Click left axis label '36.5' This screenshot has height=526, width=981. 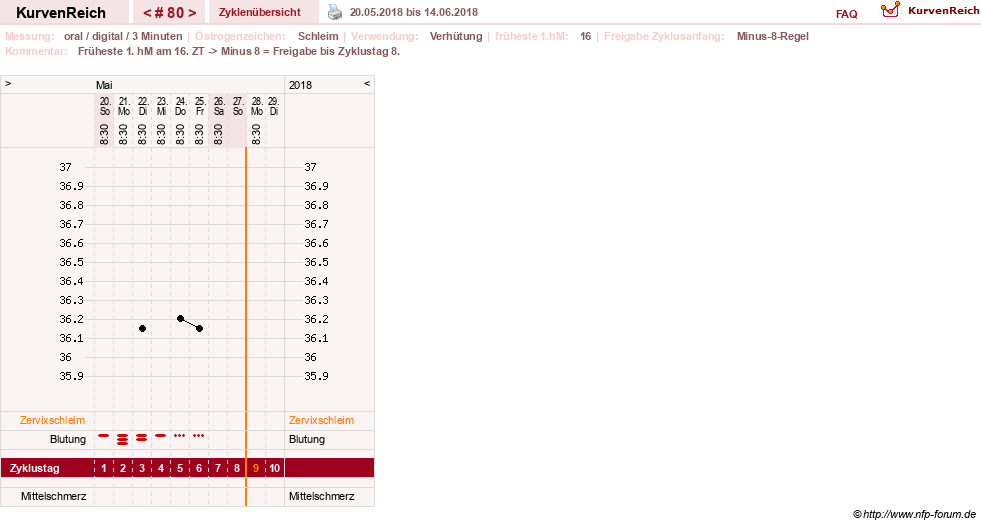click(71, 262)
